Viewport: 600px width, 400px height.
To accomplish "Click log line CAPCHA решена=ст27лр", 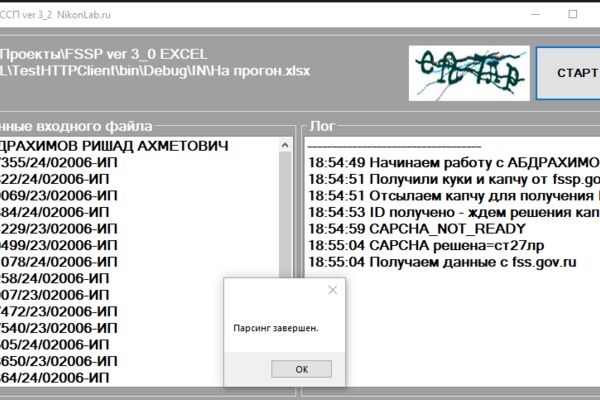I will tap(426, 245).
